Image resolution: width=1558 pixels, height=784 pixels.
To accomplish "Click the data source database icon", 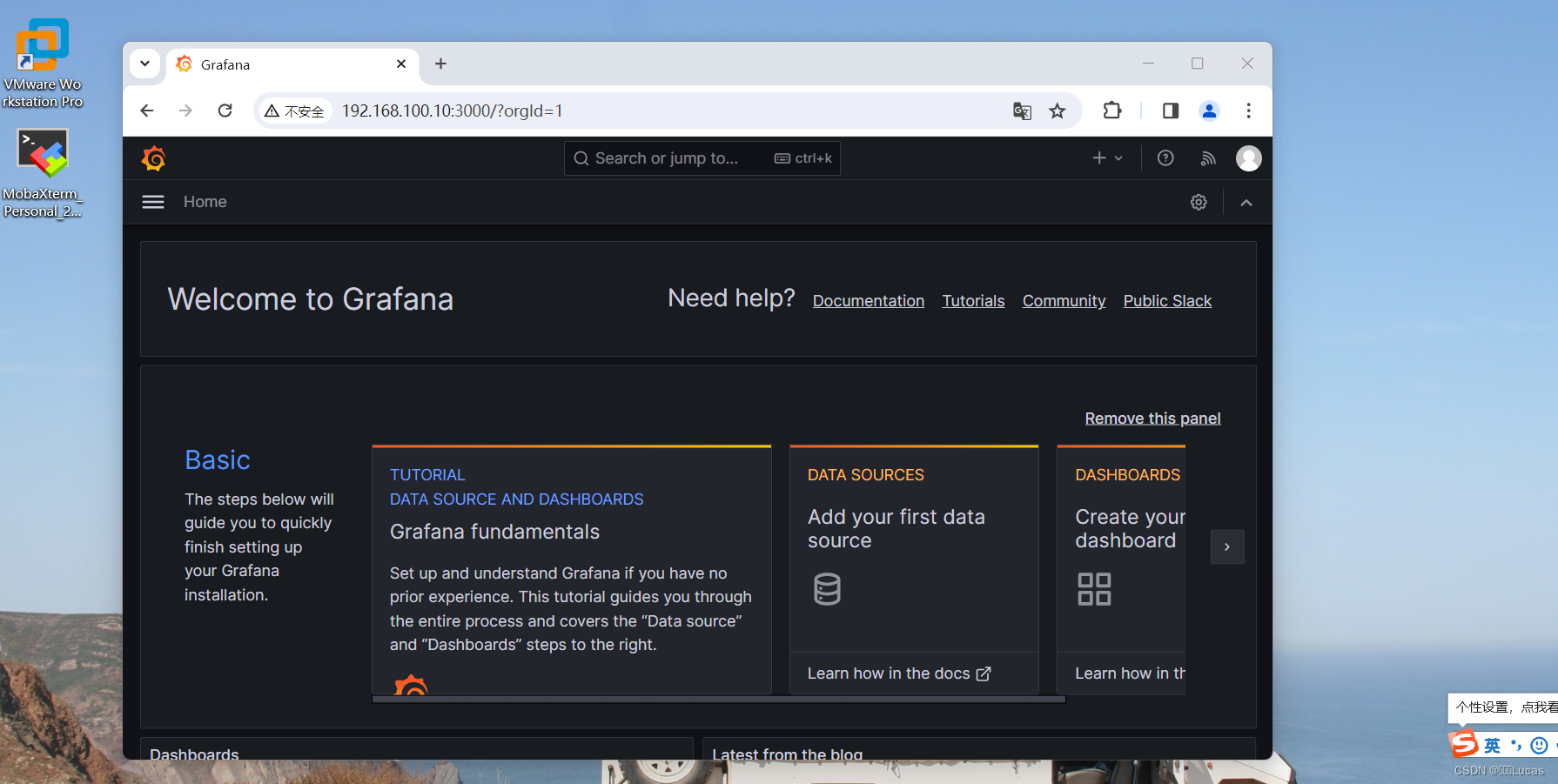I will tap(827, 589).
